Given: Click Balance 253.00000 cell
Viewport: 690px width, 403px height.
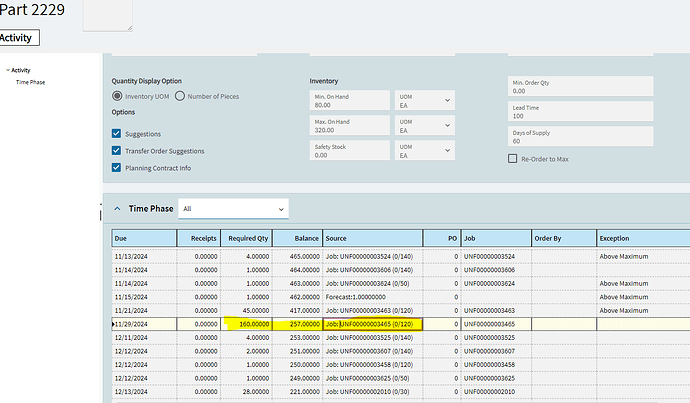Looking at the screenshot, I should click(x=297, y=338).
